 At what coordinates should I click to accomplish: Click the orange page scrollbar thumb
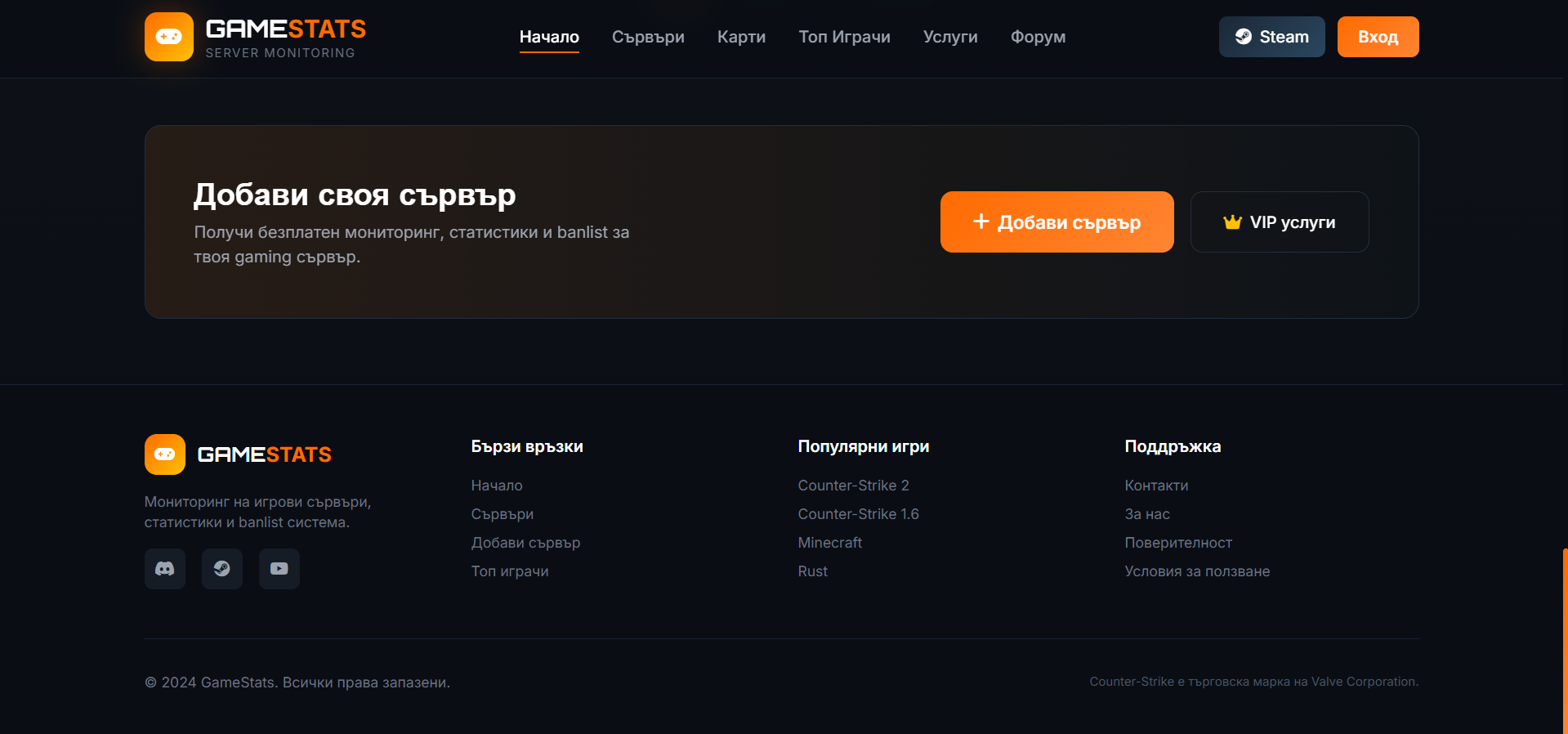coord(1565,641)
